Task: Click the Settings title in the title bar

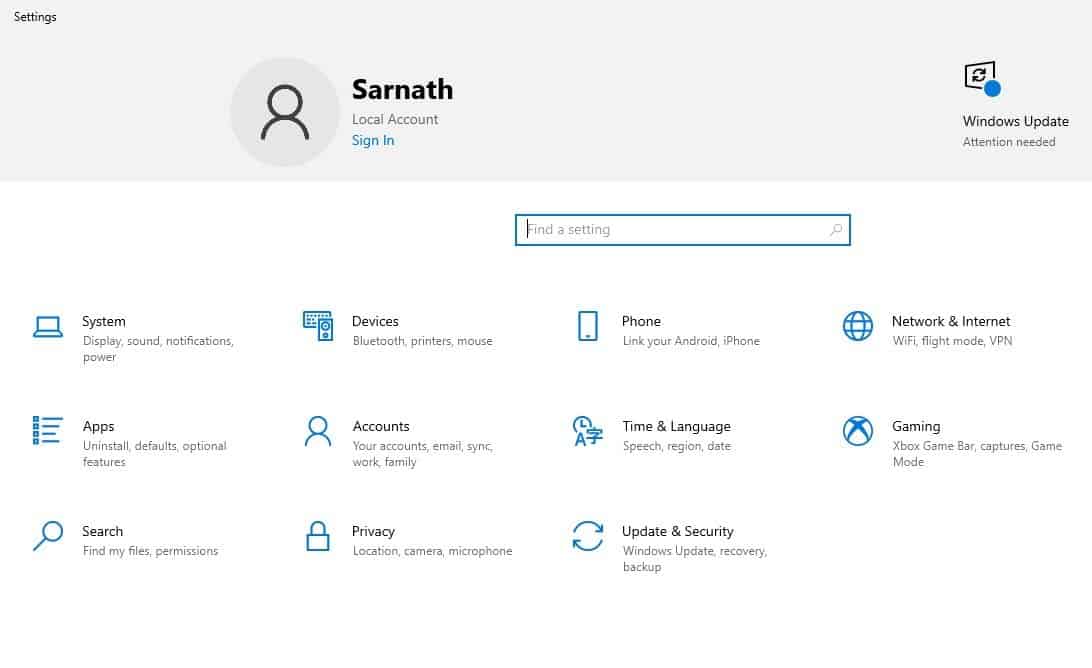Action: tap(34, 16)
